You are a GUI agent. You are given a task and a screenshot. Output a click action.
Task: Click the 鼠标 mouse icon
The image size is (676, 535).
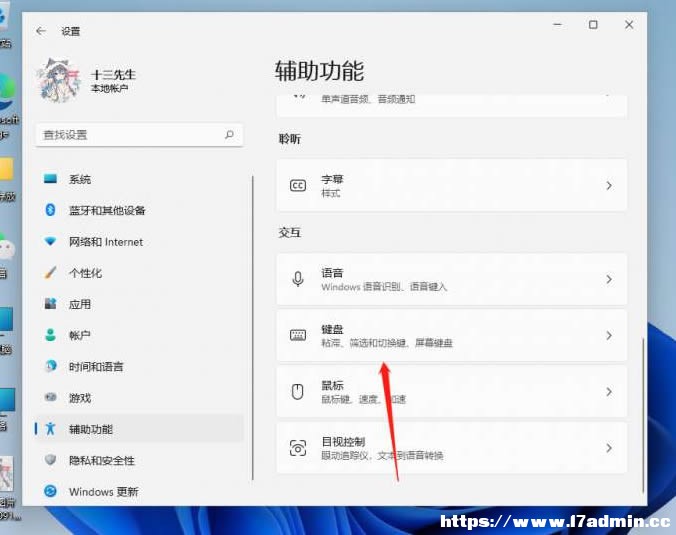coord(298,391)
